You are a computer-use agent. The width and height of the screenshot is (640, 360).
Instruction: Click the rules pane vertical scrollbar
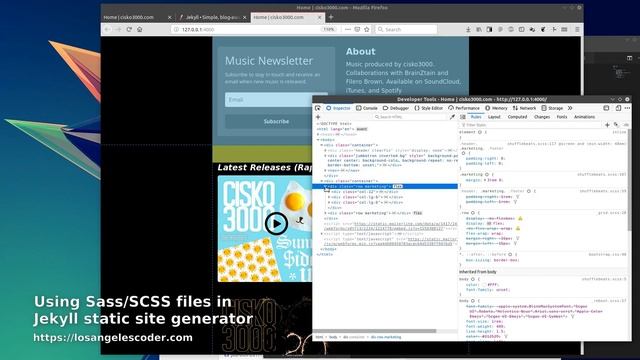click(x=629, y=180)
